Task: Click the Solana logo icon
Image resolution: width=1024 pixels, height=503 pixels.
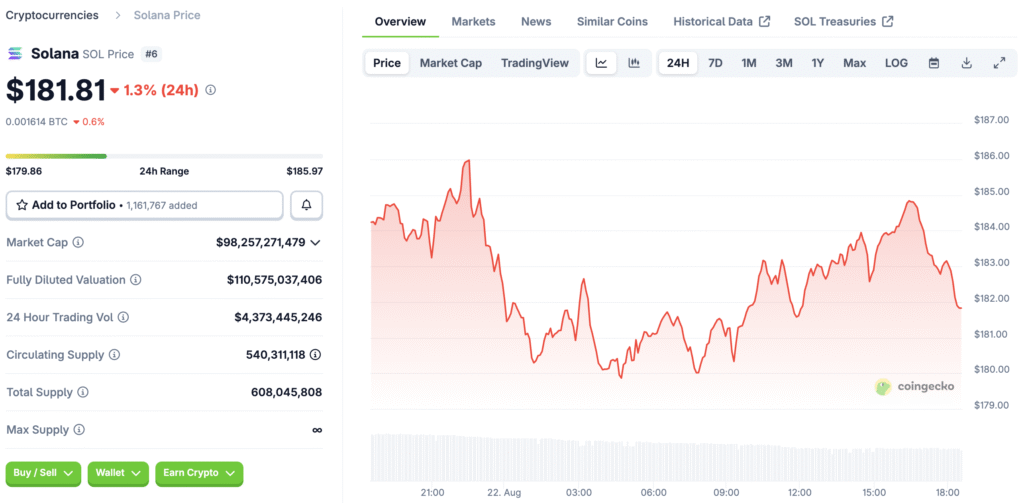Action: pyautogui.click(x=14, y=54)
